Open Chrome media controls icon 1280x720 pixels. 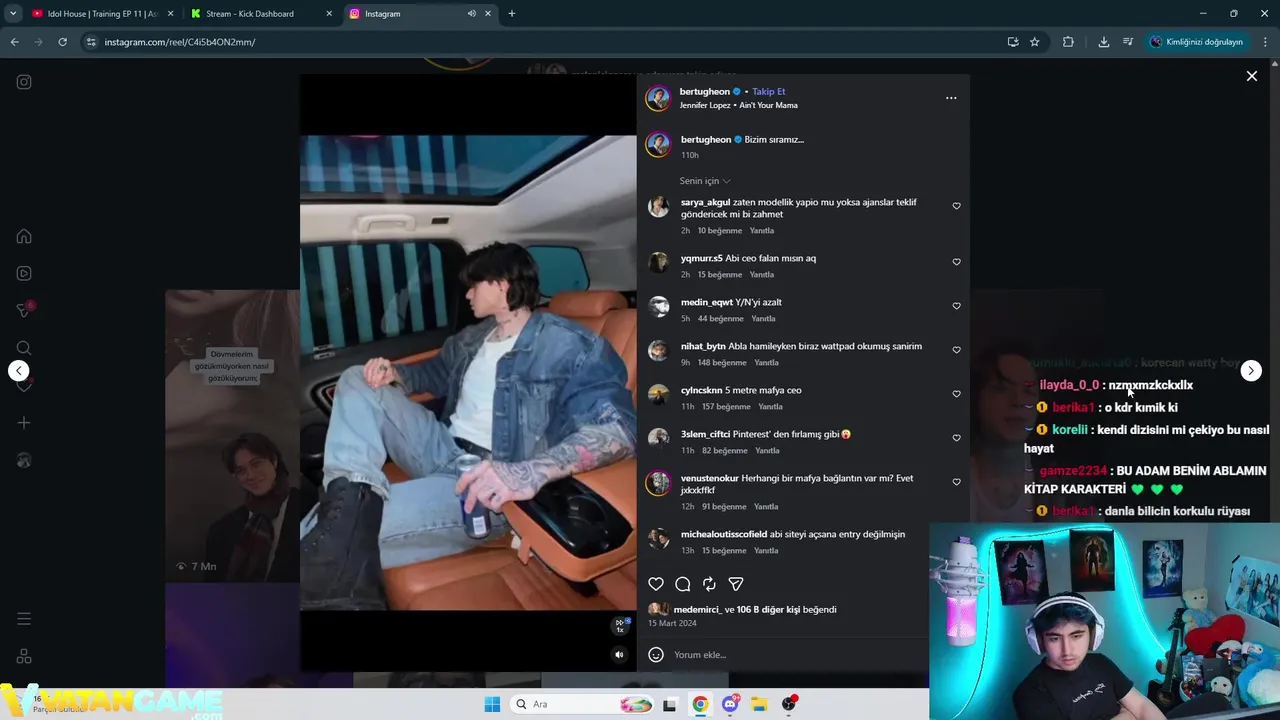tap(1128, 42)
